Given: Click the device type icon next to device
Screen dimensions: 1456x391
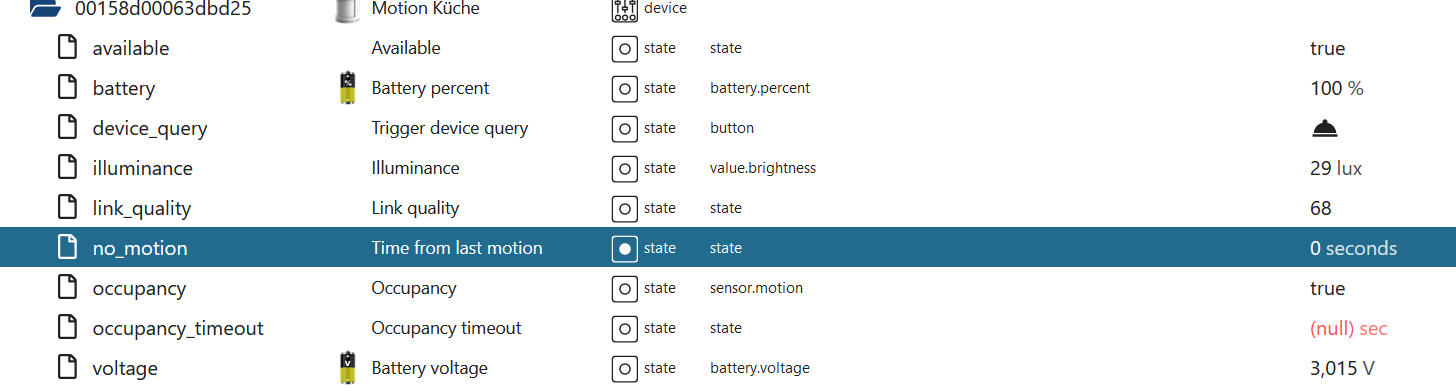Looking at the screenshot, I should (624, 10).
